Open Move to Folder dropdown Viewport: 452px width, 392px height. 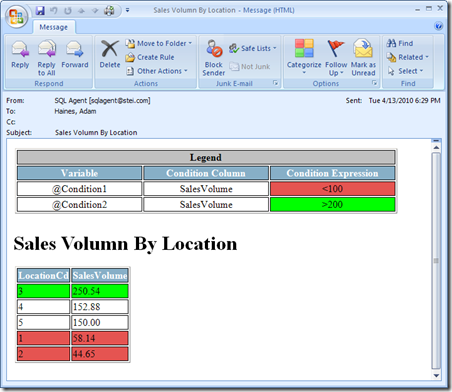click(159, 43)
